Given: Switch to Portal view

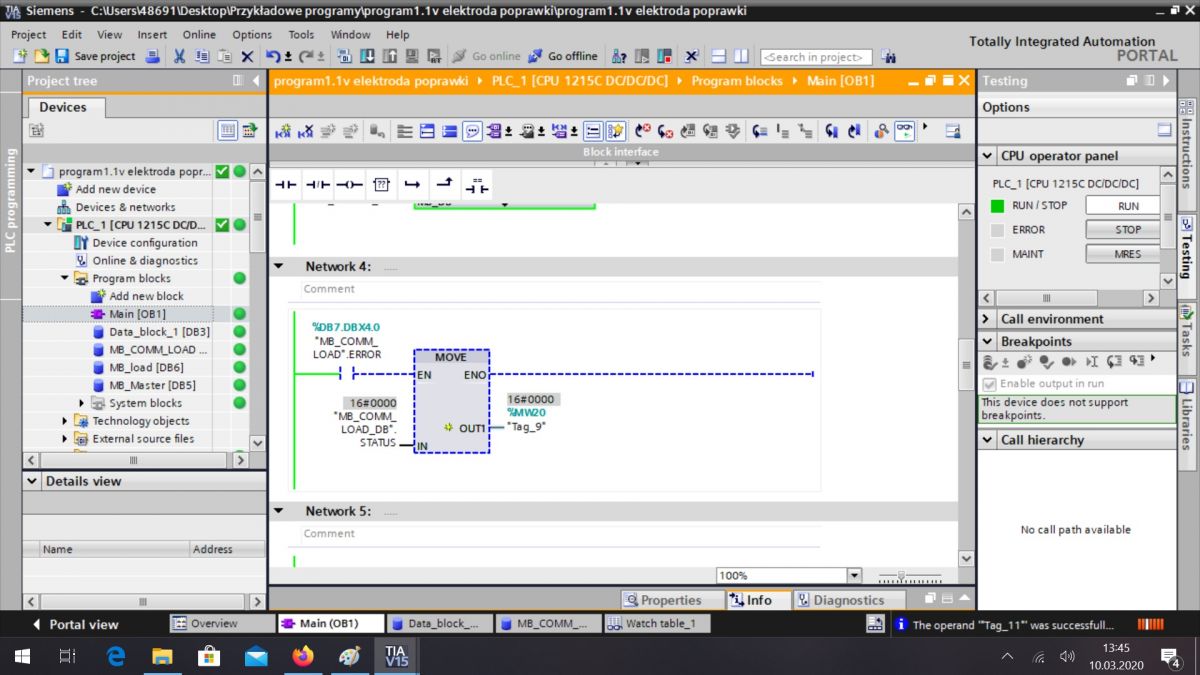Looking at the screenshot, I should 75,624.
